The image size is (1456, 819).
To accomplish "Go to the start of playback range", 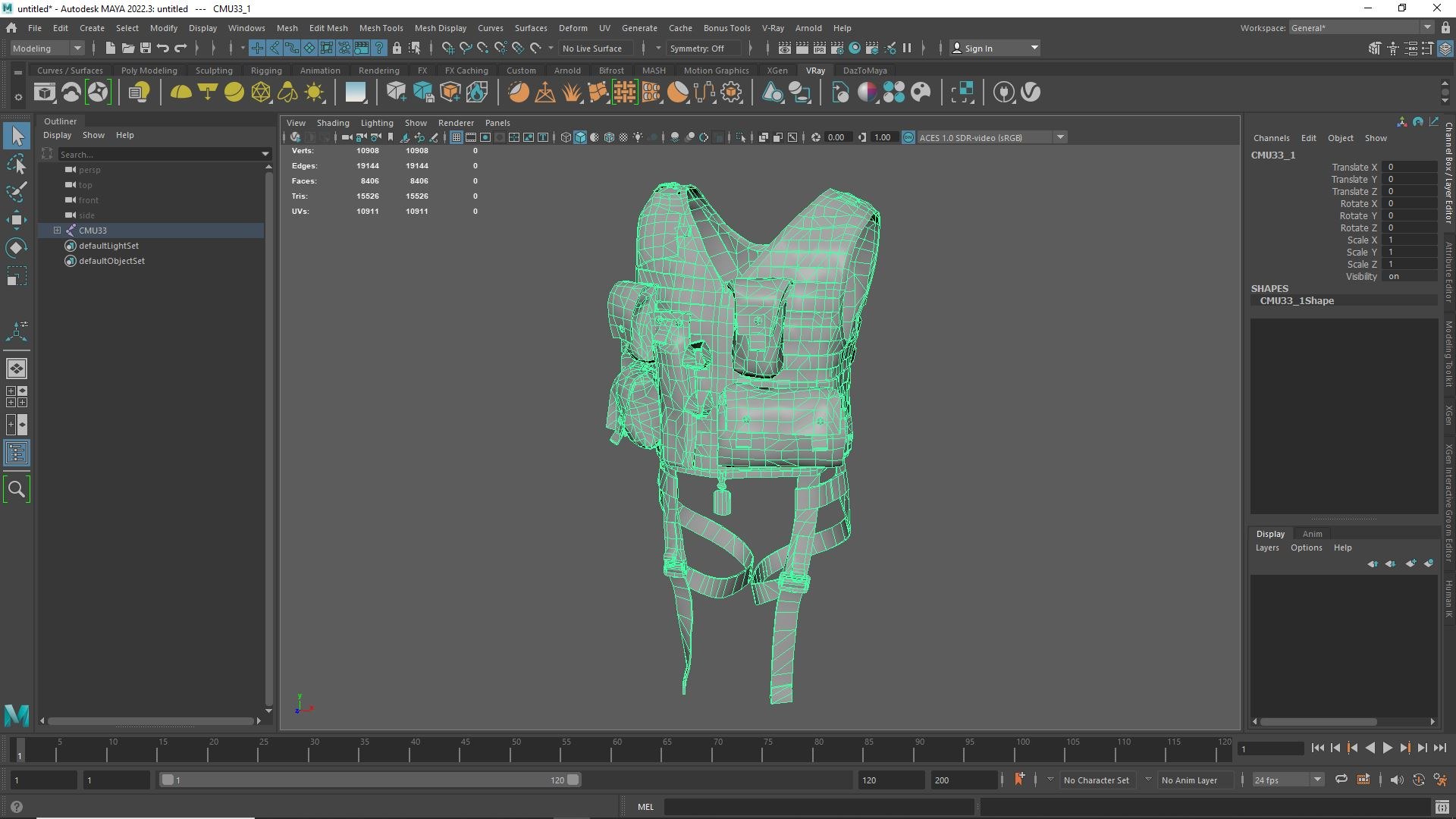I will 1318,748.
